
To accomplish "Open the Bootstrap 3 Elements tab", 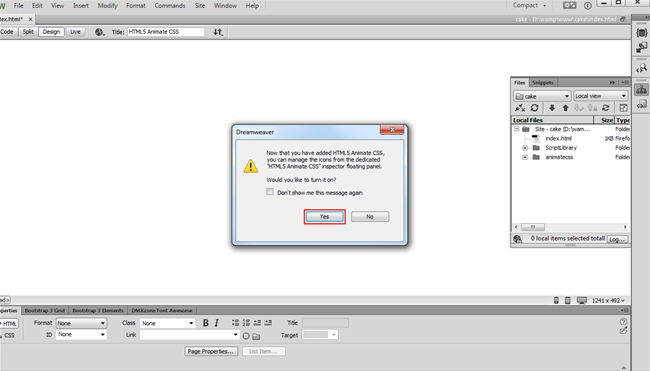I will click(98, 310).
